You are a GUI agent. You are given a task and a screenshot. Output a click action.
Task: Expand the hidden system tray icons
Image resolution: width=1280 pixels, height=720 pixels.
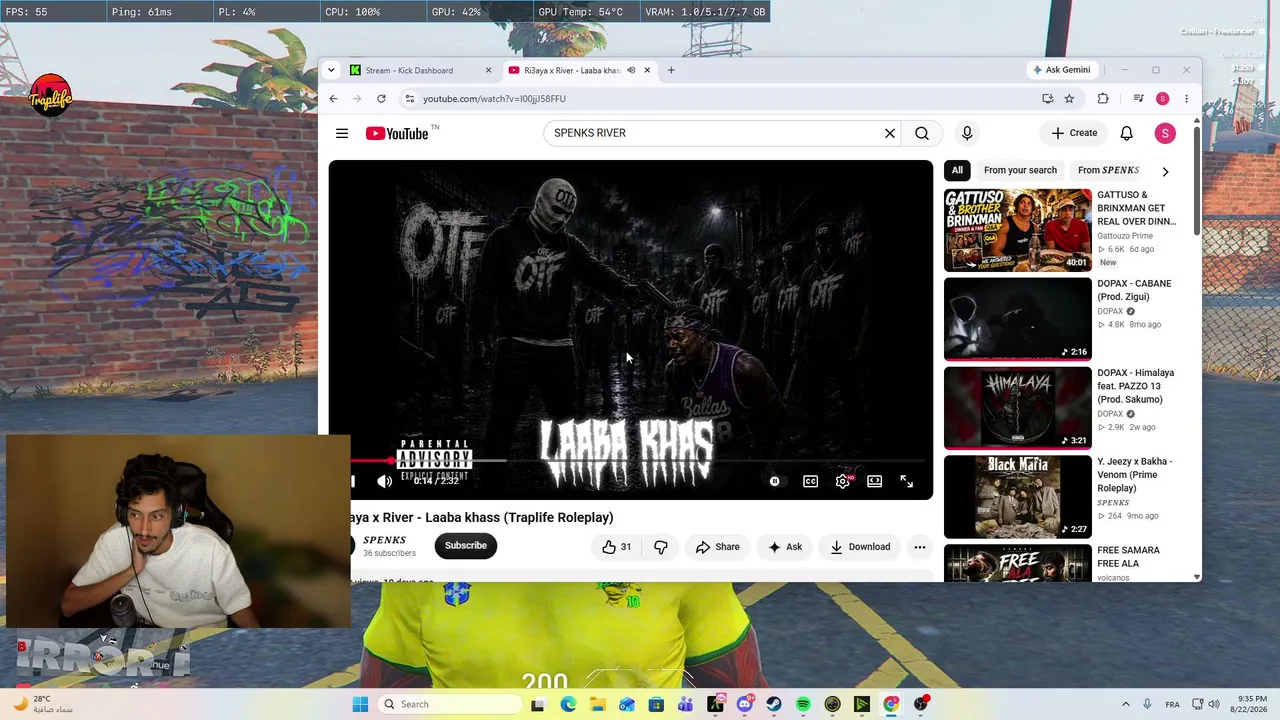[x=1125, y=704]
